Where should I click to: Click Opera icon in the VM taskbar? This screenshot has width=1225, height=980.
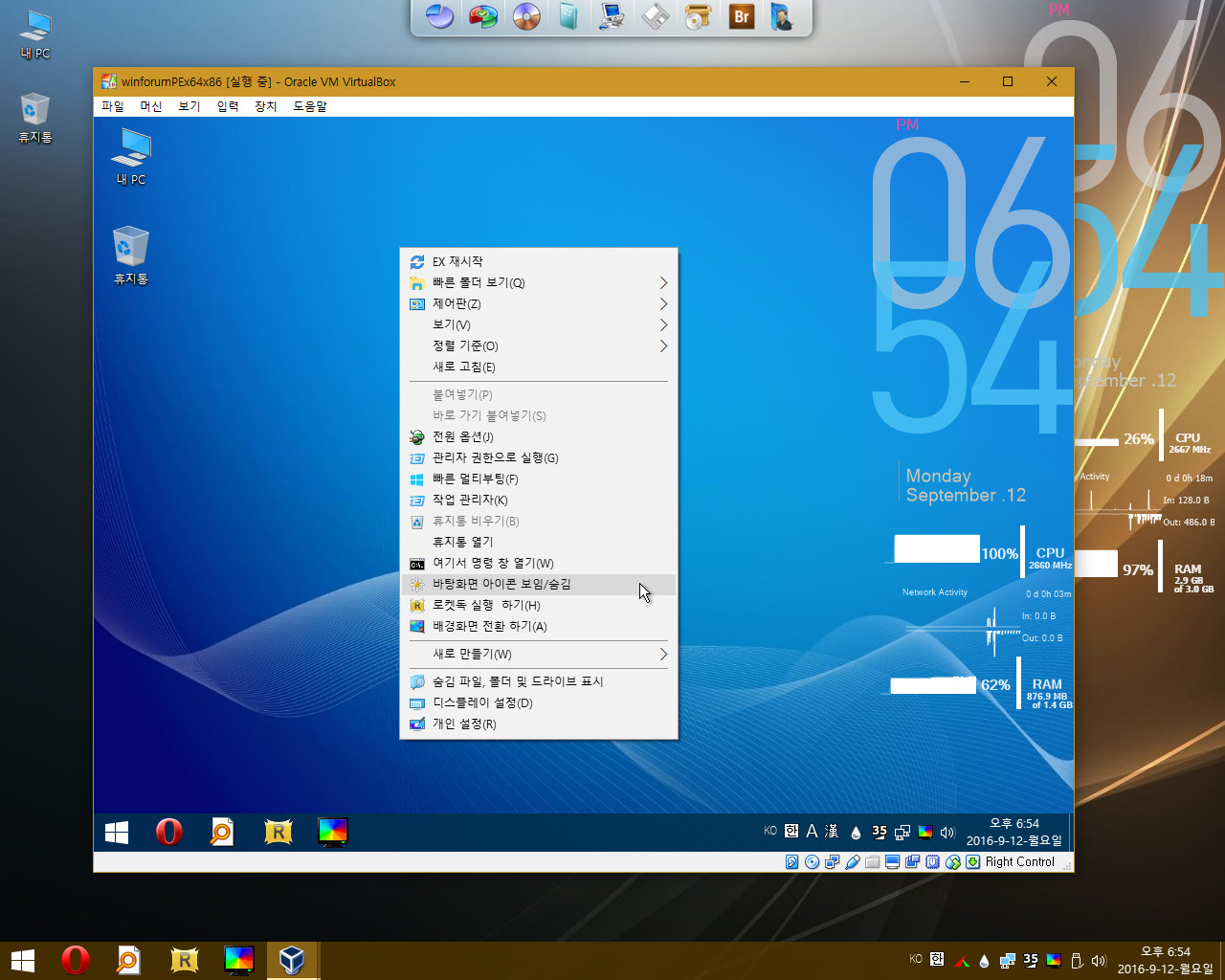coord(169,832)
